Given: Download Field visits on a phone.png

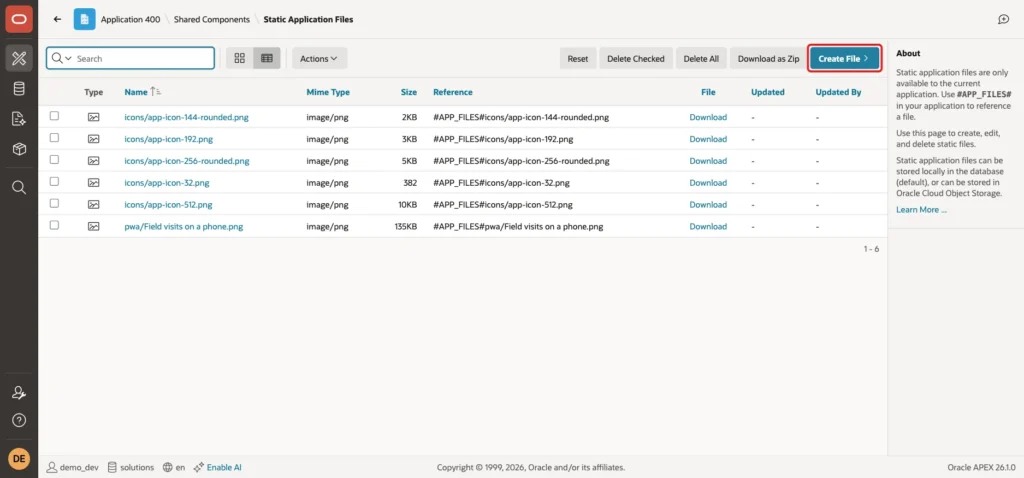Looking at the screenshot, I should 708,227.
